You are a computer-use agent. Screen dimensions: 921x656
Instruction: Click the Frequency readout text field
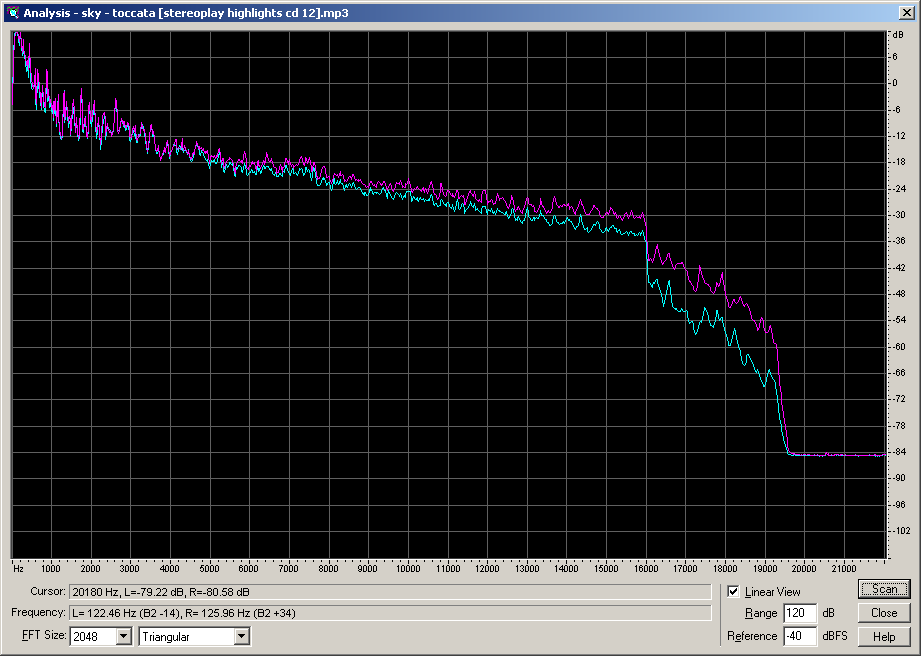pos(390,612)
